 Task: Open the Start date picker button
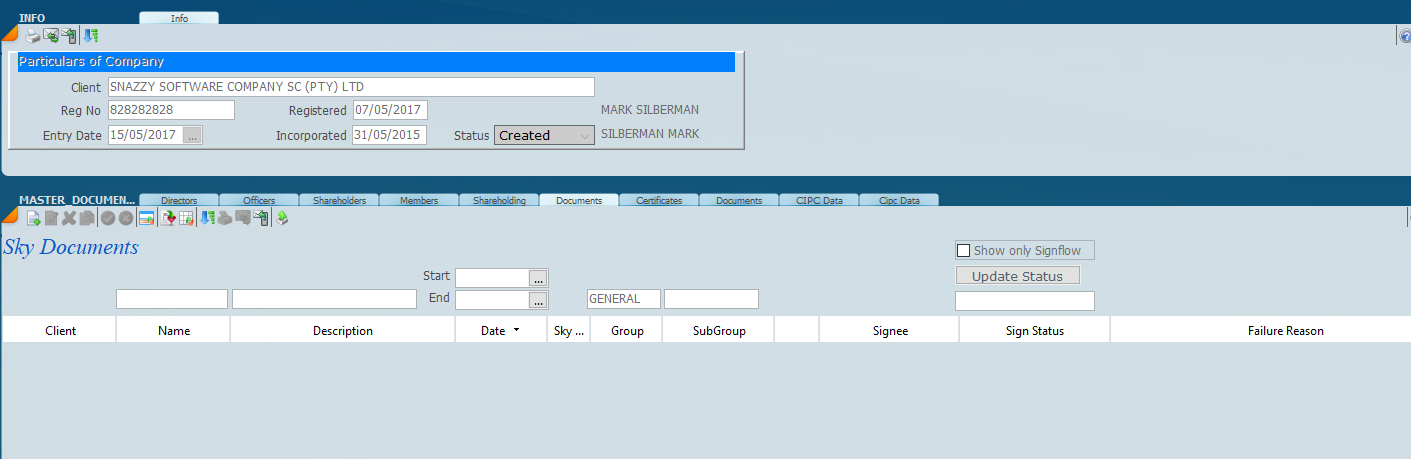coord(539,278)
